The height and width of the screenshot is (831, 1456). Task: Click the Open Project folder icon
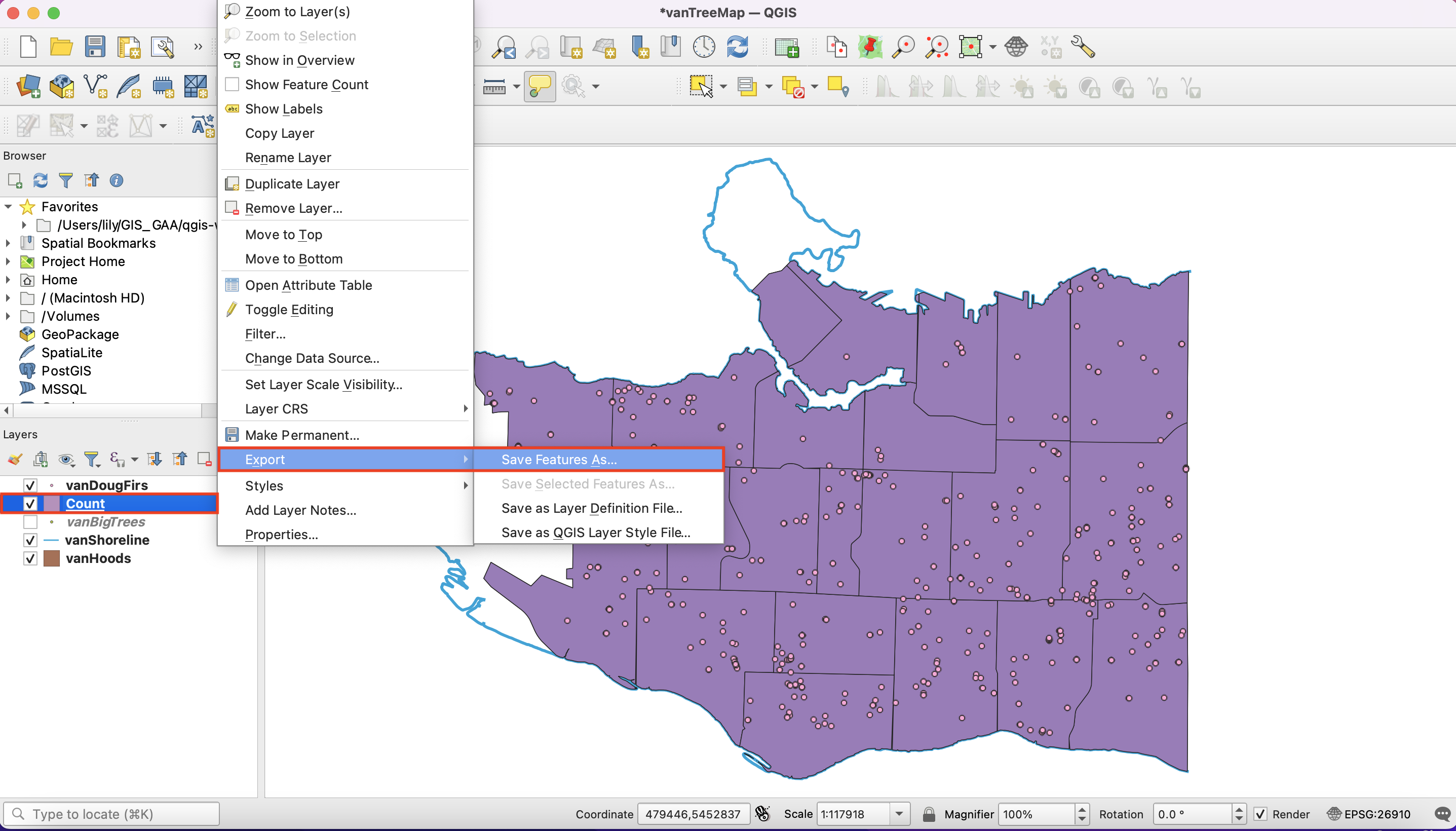[61, 47]
